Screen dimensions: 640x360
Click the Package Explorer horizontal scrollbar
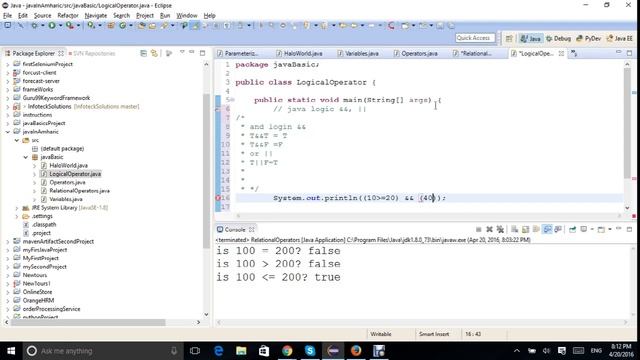click(88, 322)
